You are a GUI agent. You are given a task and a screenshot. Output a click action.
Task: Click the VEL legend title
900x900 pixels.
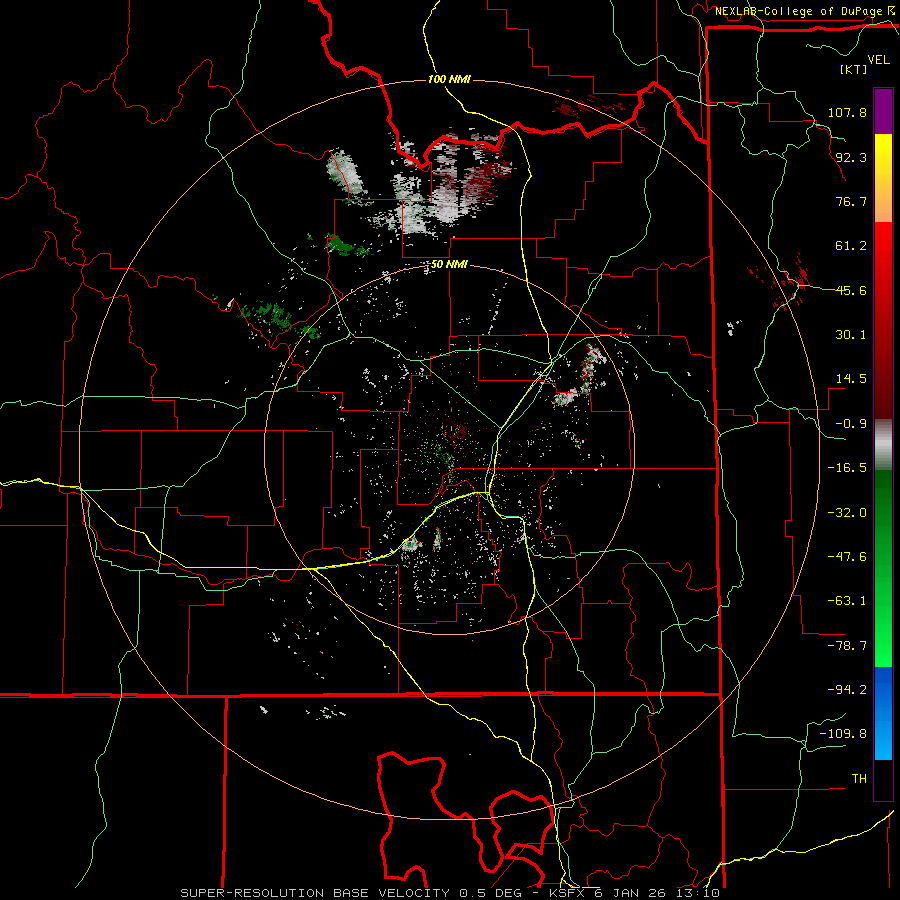coord(878,60)
